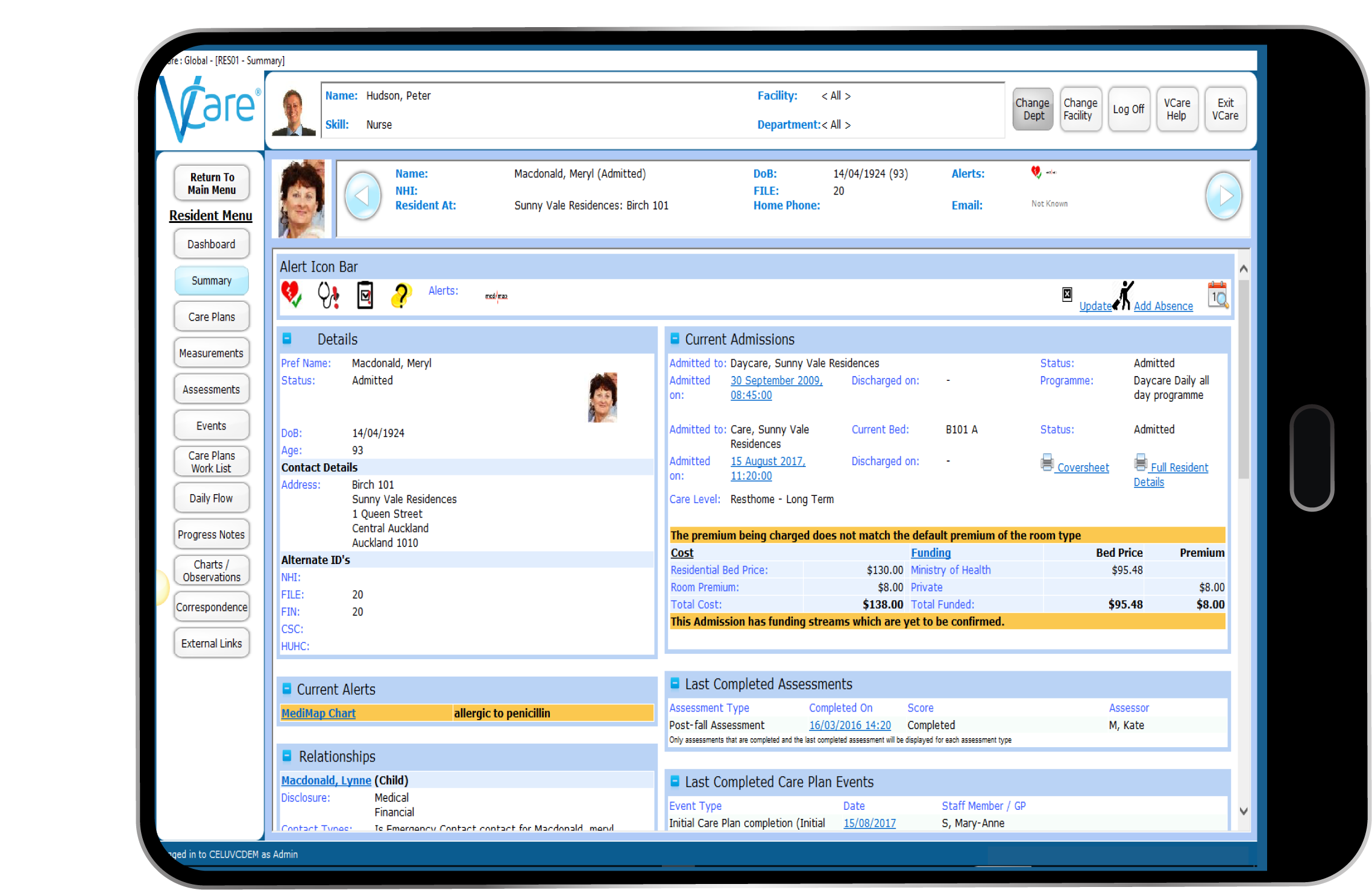Open admission date 15 August 2017 link
Image resolution: width=1372 pixels, height=890 pixels.
coord(768,469)
